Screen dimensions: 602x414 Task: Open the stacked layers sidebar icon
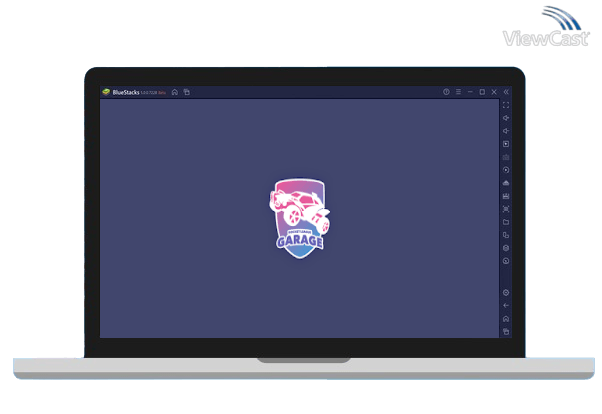coord(506,248)
